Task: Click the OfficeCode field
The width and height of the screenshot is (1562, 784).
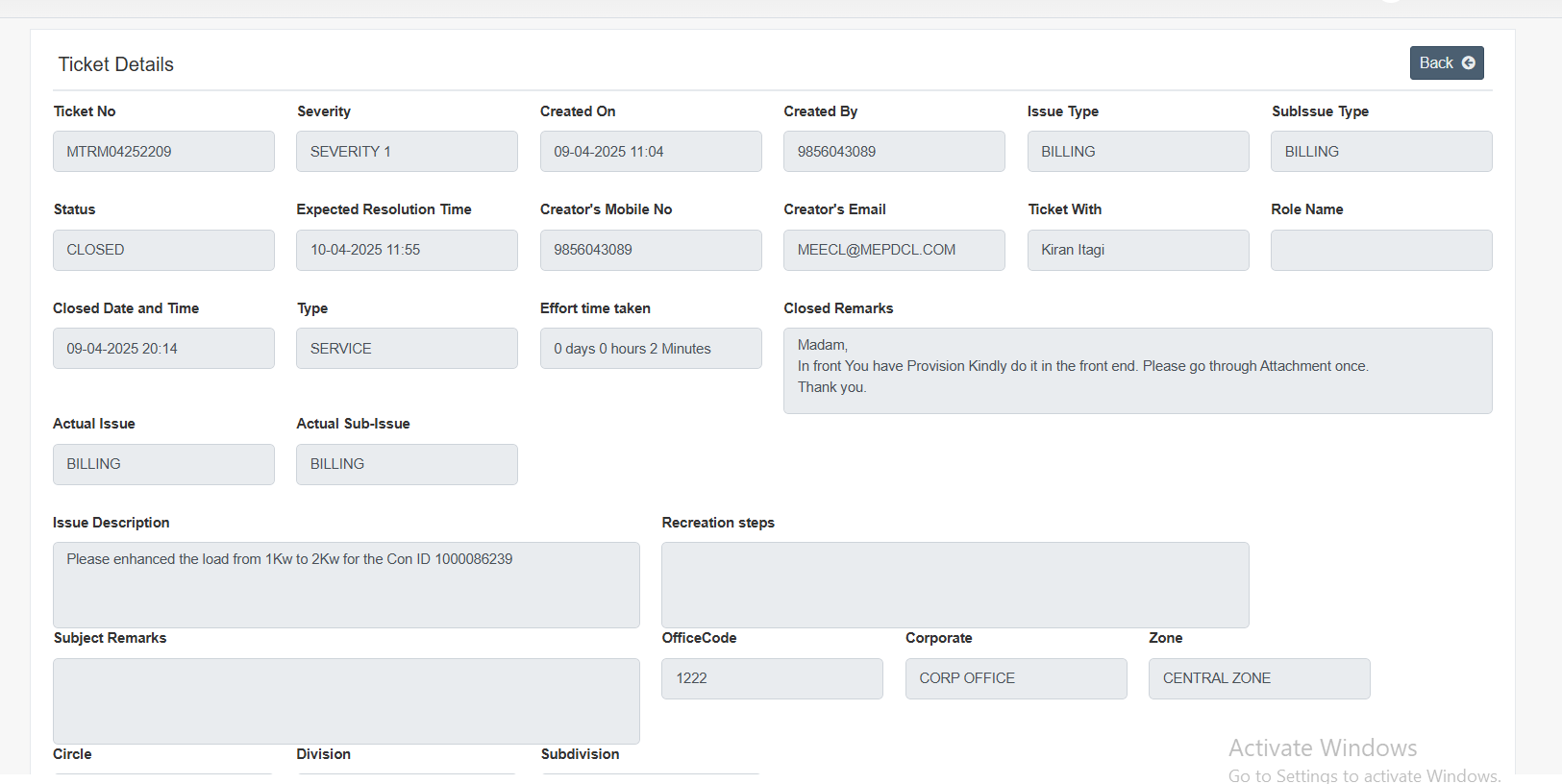Action: (772, 678)
